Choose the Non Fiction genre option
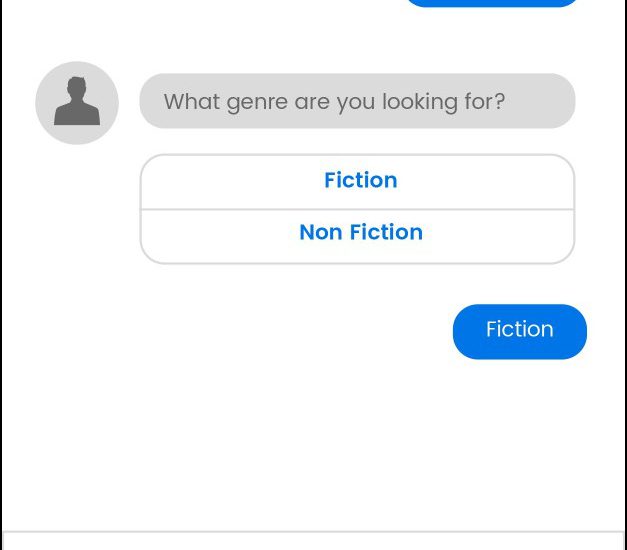627x550 pixels. (x=357, y=236)
